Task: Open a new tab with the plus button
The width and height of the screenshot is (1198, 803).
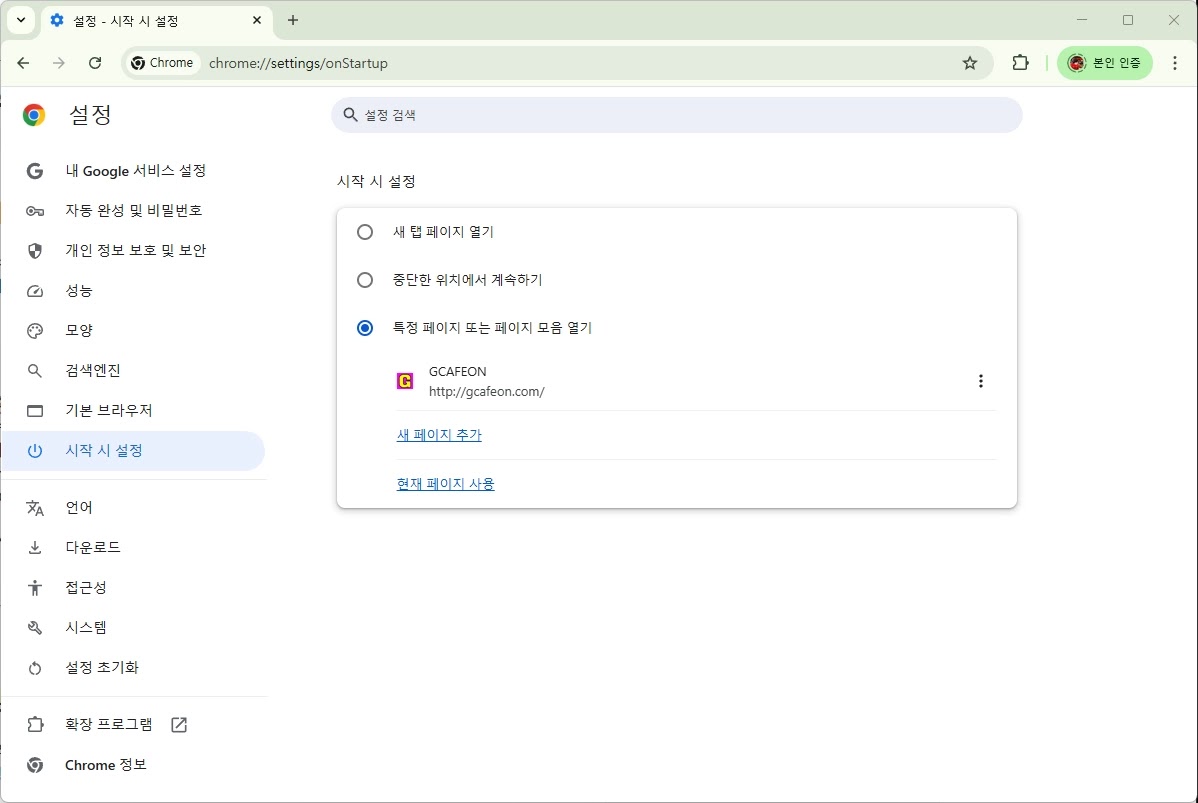Action: pyautogui.click(x=293, y=20)
